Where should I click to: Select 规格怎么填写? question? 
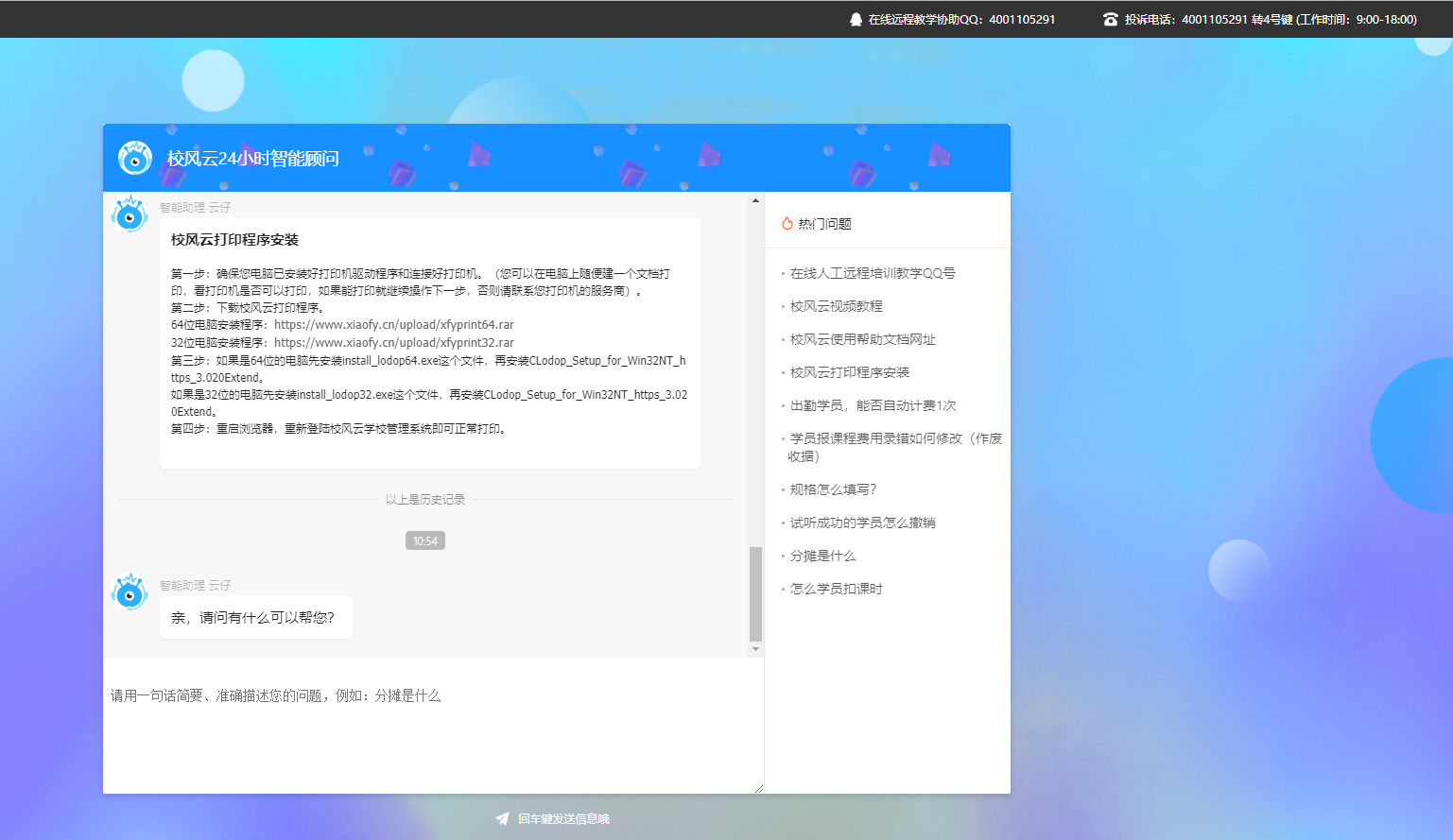pos(833,489)
